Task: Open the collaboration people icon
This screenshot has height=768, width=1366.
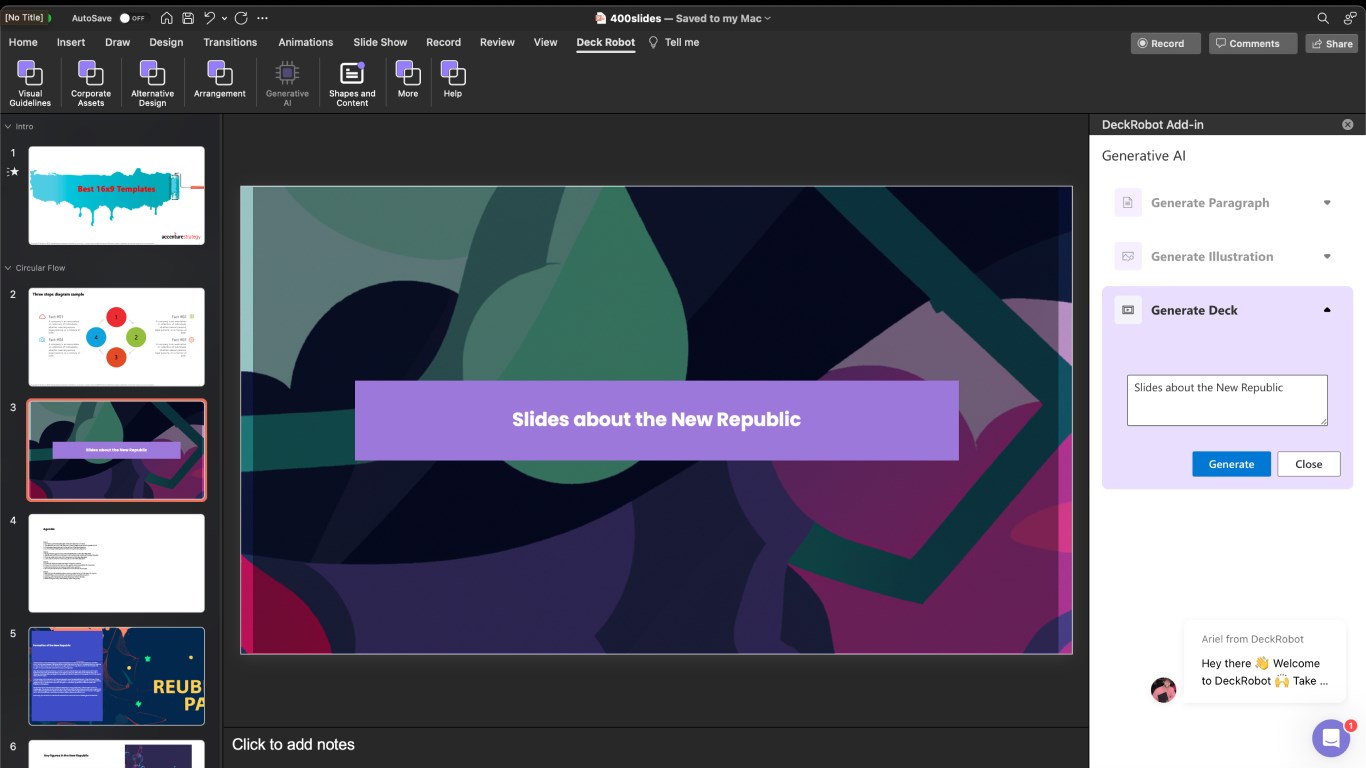Action: (1350, 18)
